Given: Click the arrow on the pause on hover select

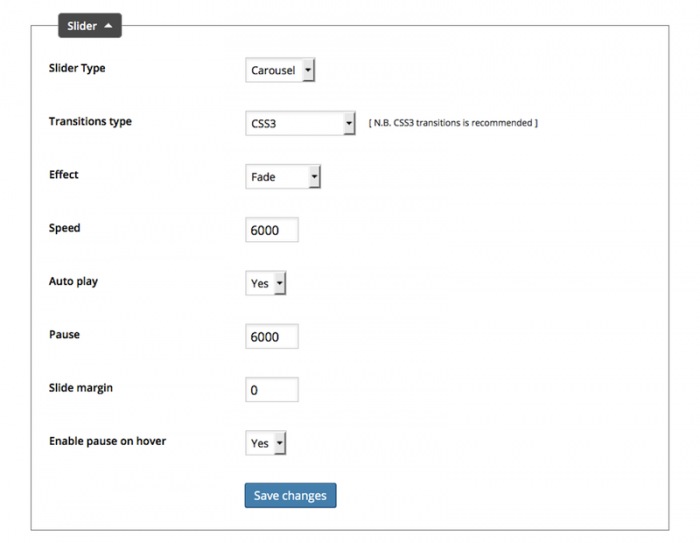Looking at the screenshot, I should pos(279,443).
